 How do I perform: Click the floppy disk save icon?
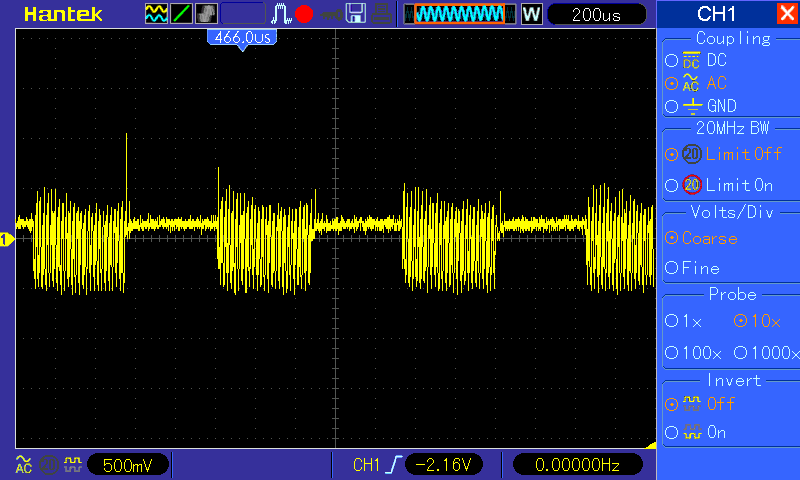(x=356, y=14)
